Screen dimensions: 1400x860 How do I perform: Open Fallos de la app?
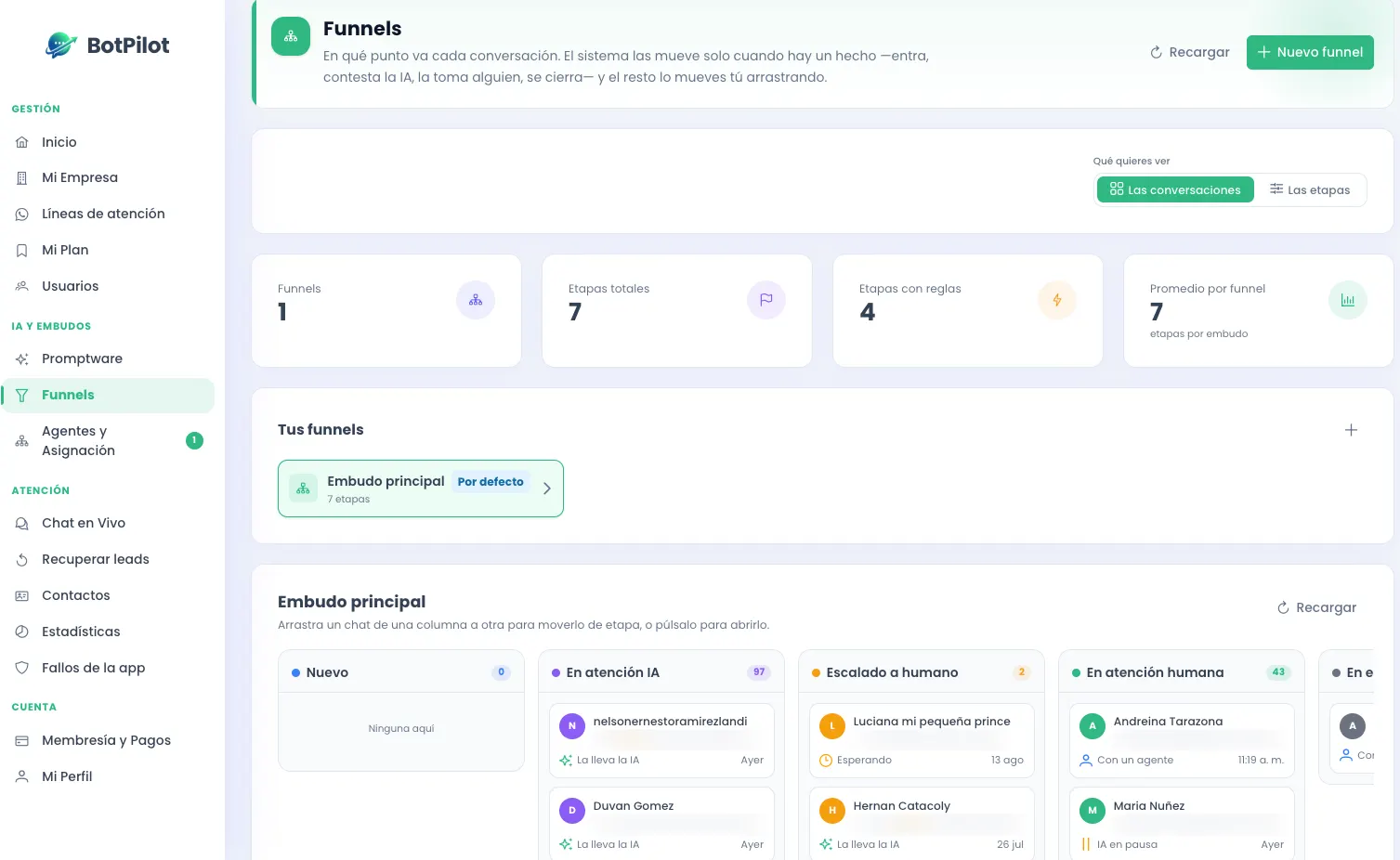point(108,668)
